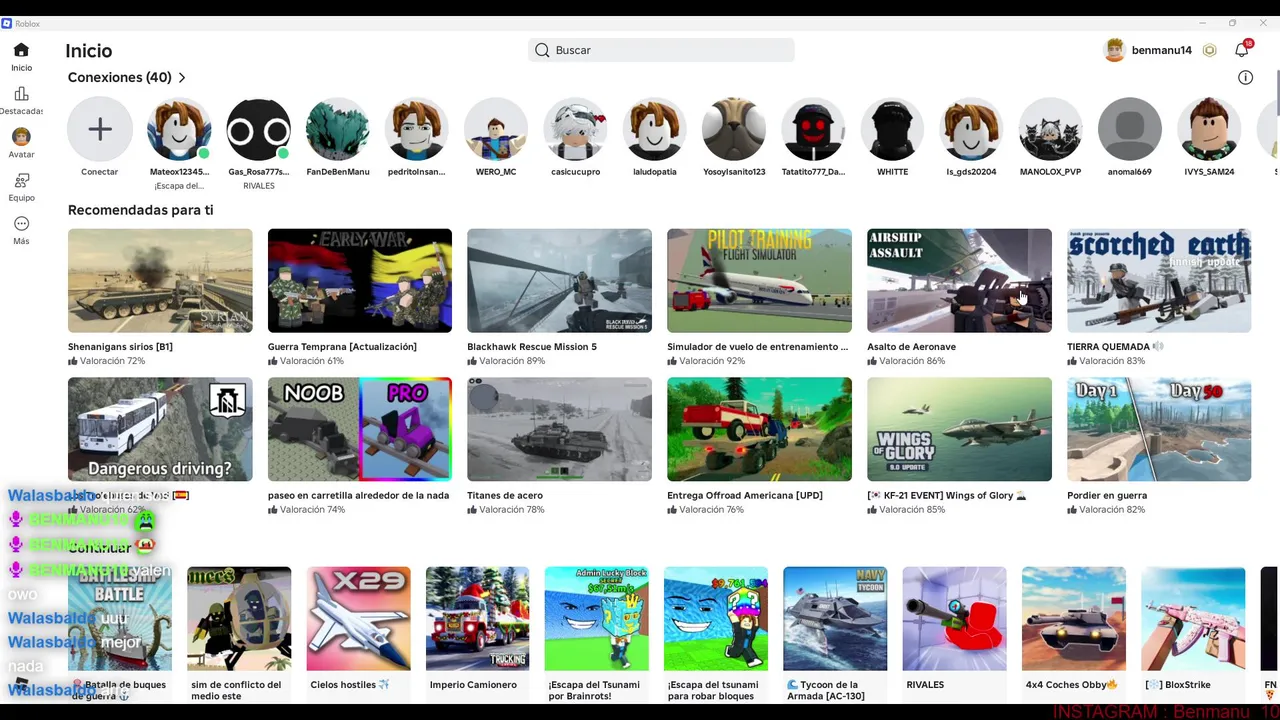The image size is (1280, 720).
Task: Open Shenanigans sirios game thumbnail
Action: 160,280
